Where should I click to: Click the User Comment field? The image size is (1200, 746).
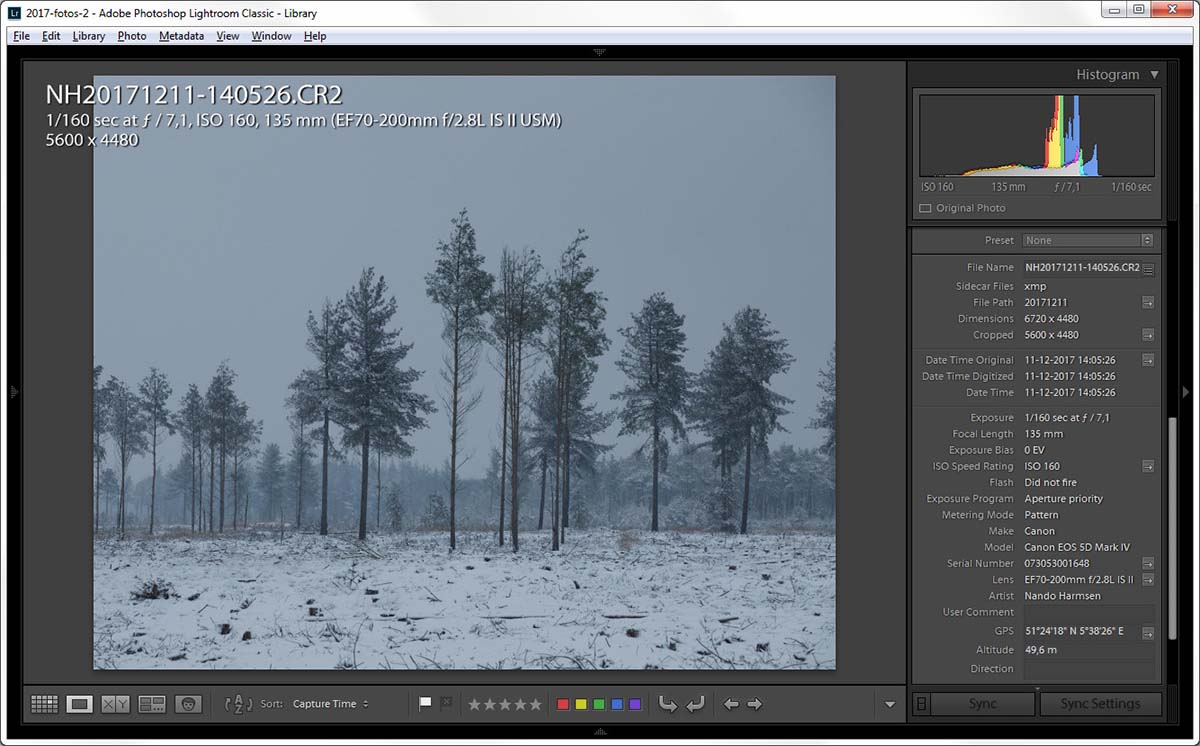tap(1088, 612)
